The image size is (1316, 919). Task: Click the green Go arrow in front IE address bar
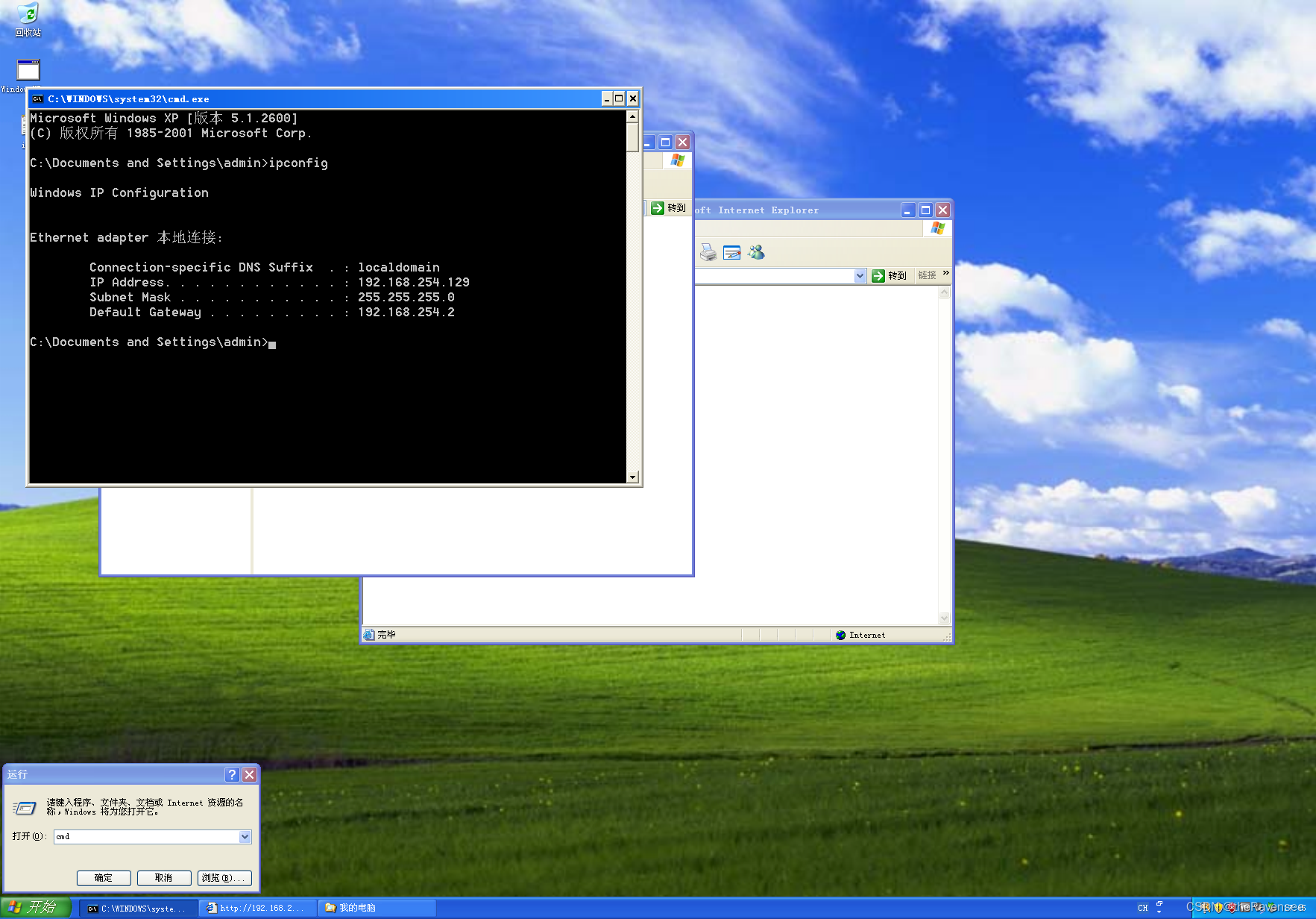(878, 276)
